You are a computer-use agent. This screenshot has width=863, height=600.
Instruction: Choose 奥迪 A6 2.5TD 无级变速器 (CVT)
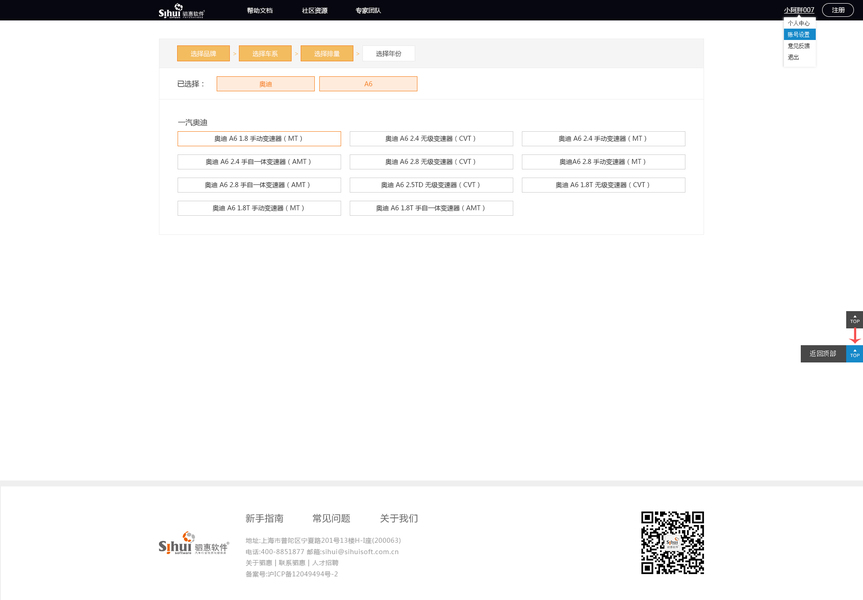[x=431, y=185]
